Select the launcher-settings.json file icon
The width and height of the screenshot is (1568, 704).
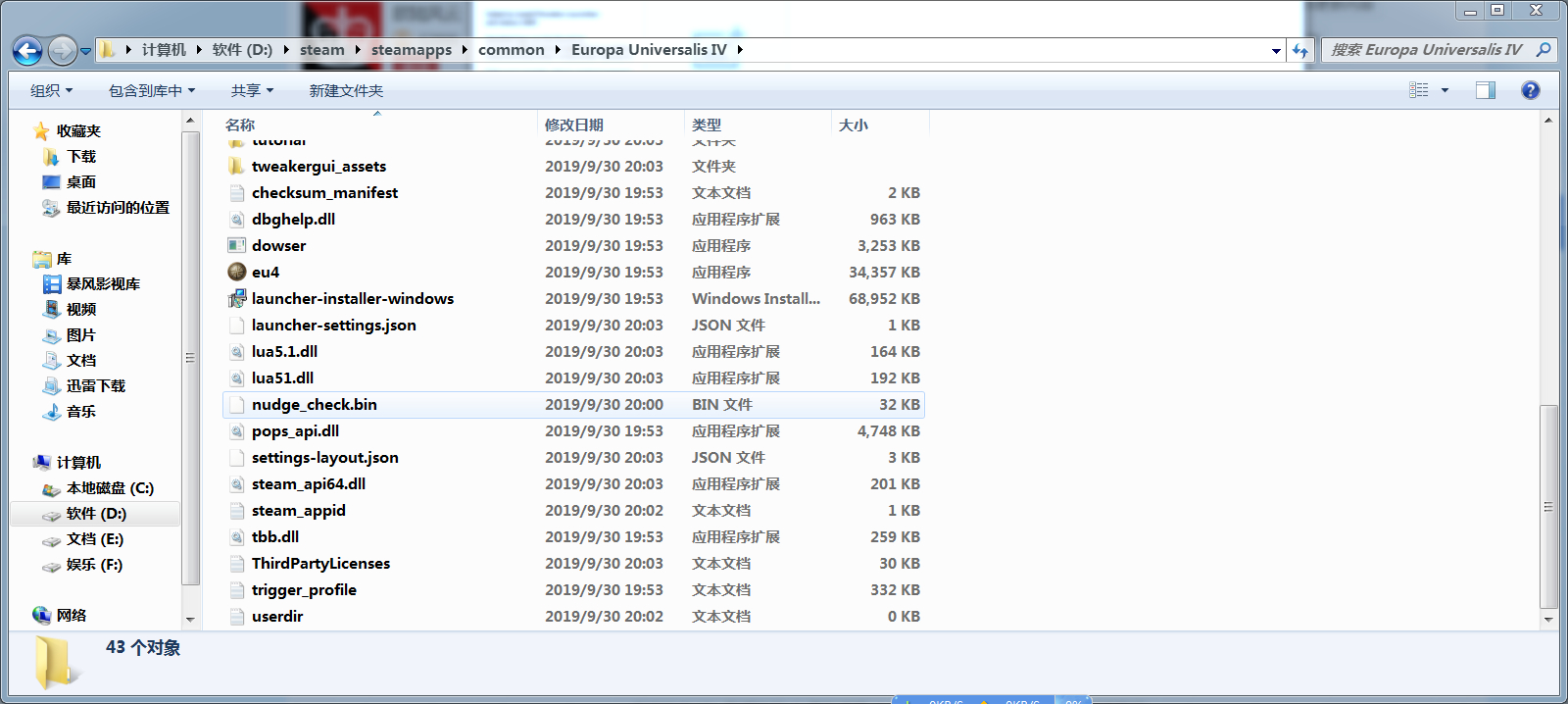pyautogui.click(x=236, y=326)
